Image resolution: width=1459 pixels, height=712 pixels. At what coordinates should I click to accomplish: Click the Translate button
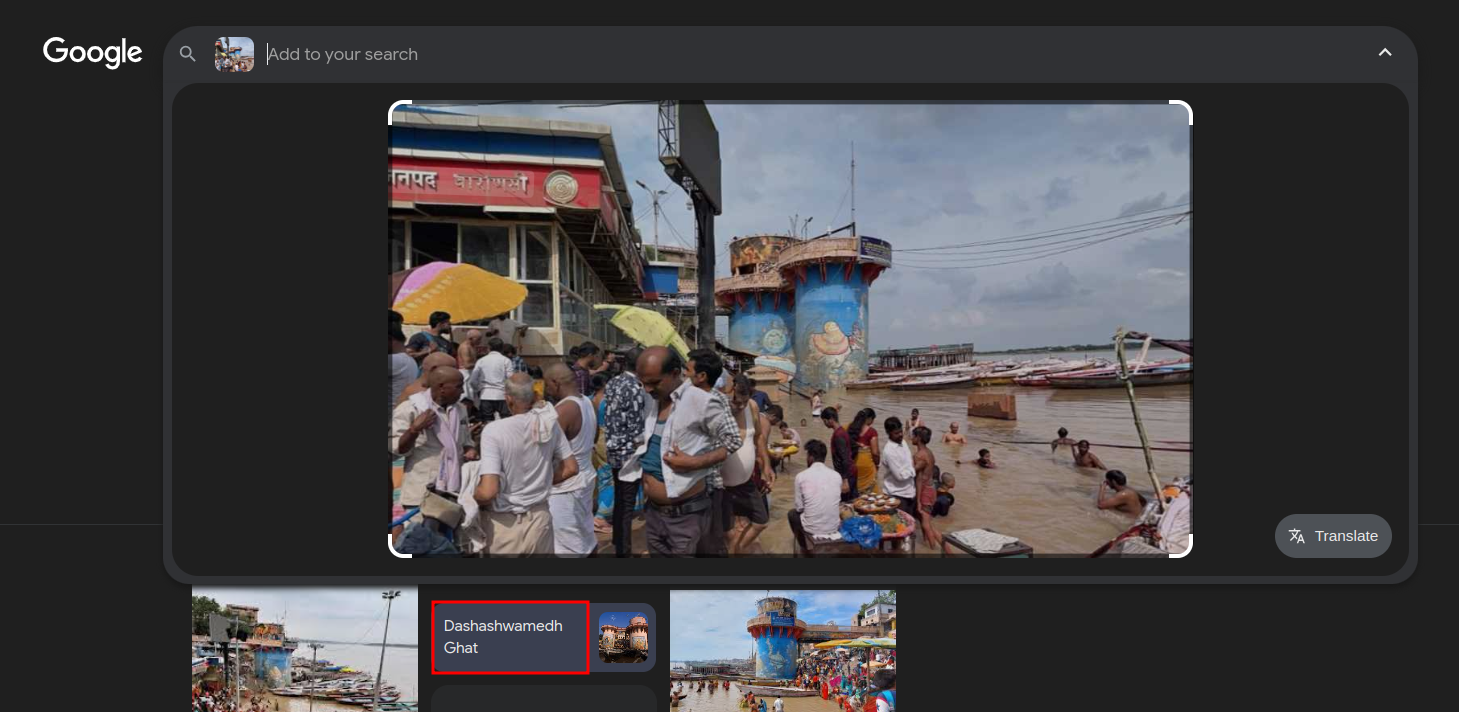tap(1333, 536)
